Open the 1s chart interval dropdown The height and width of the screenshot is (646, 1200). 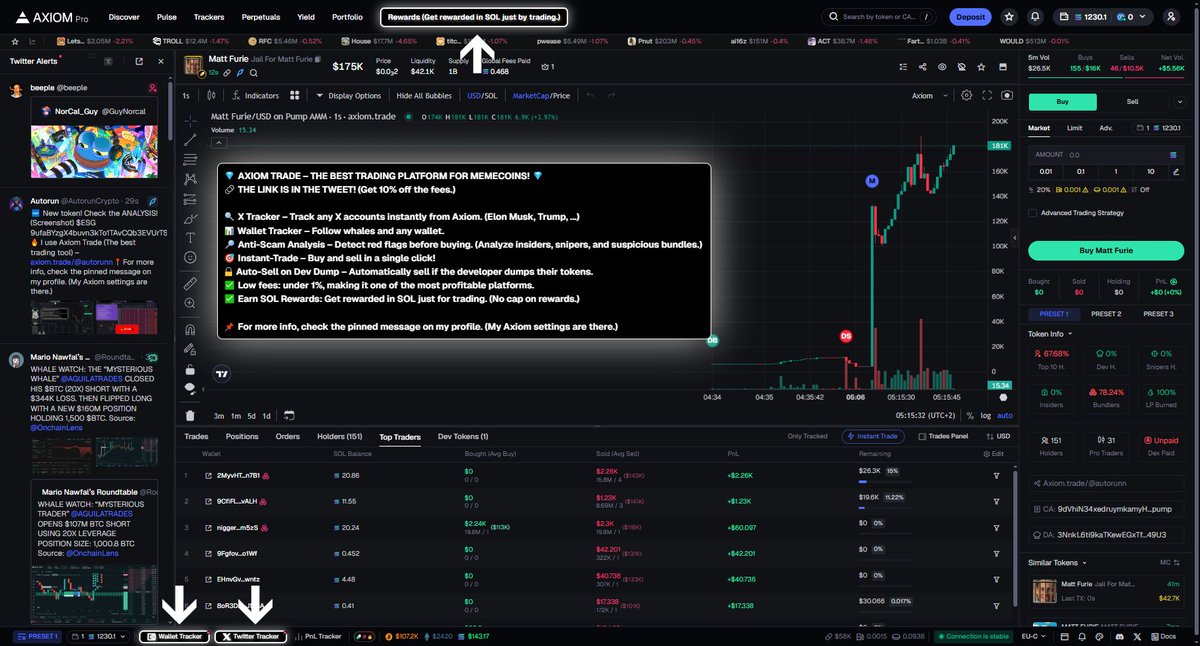tap(186, 96)
